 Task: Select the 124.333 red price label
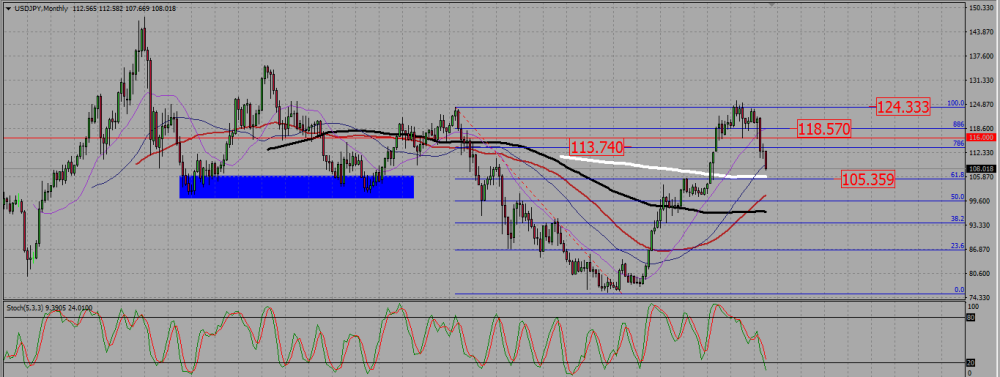point(902,107)
